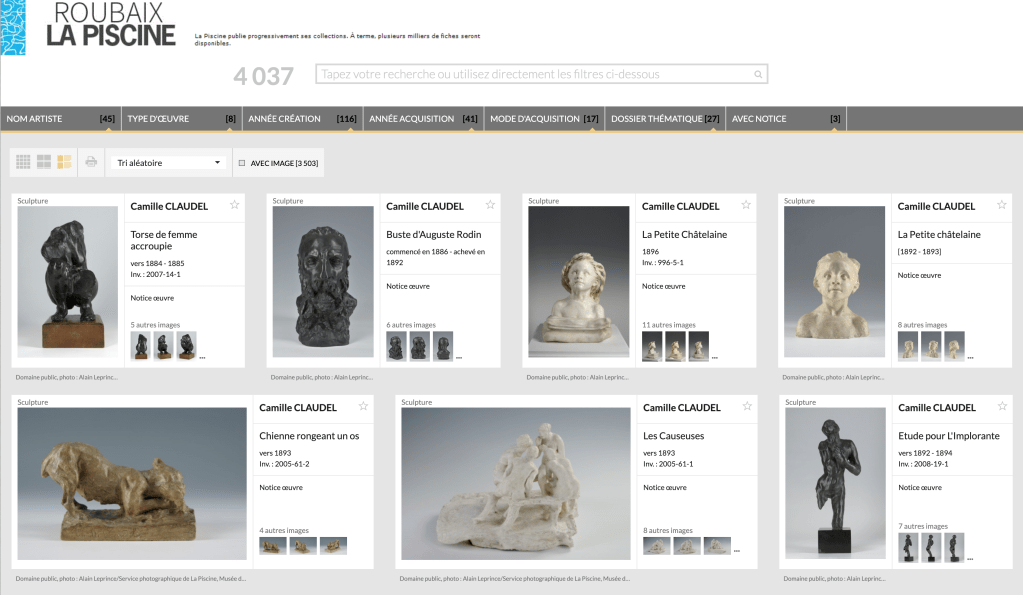Enable the AVEC IMAGE checkbox
This screenshot has height=595, width=1023.
[x=242, y=163]
